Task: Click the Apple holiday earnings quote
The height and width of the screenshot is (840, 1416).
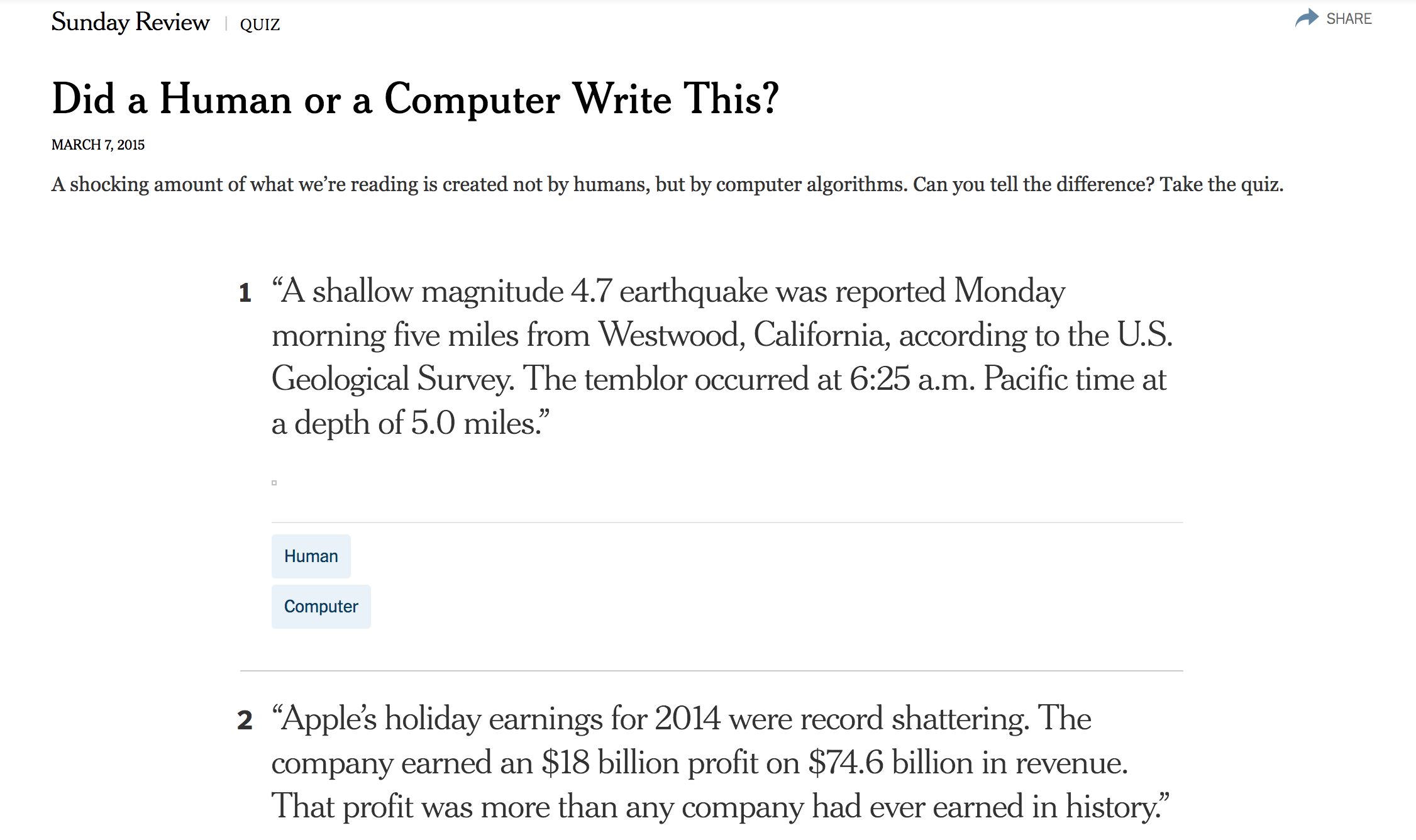Action: tap(721, 763)
